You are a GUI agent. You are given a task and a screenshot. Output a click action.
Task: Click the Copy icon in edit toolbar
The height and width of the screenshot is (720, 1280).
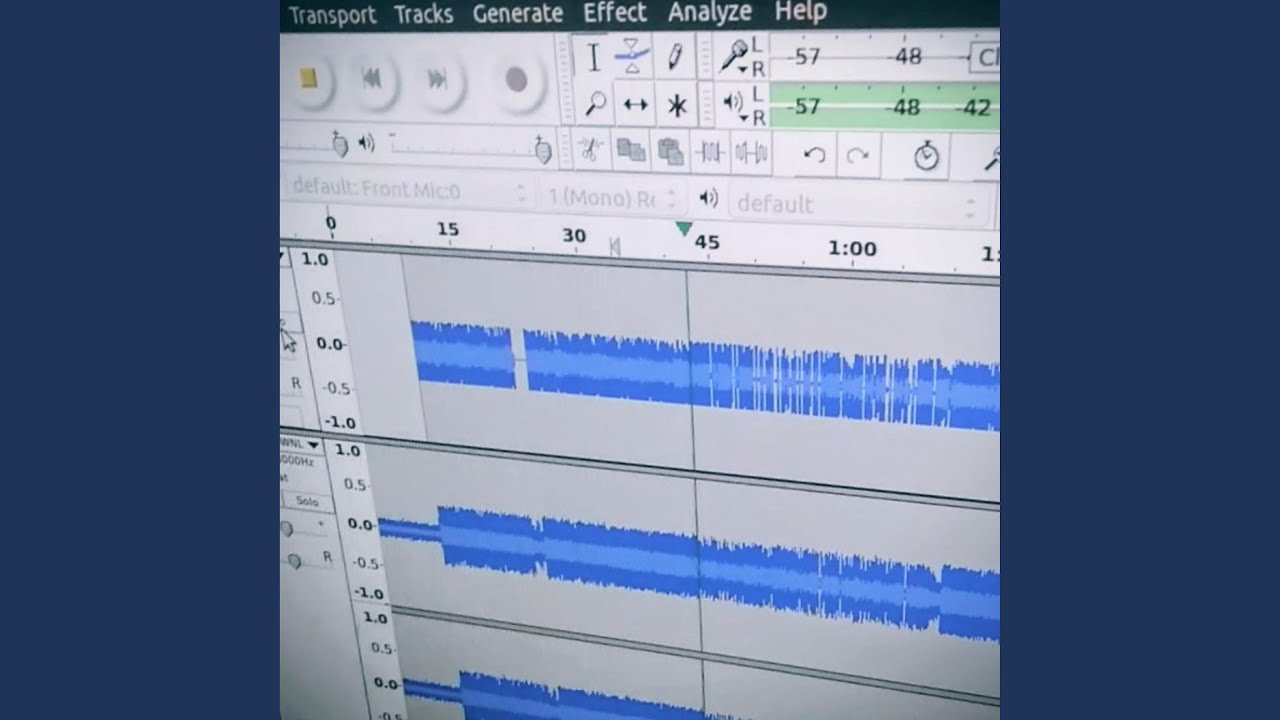tap(631, 151)
